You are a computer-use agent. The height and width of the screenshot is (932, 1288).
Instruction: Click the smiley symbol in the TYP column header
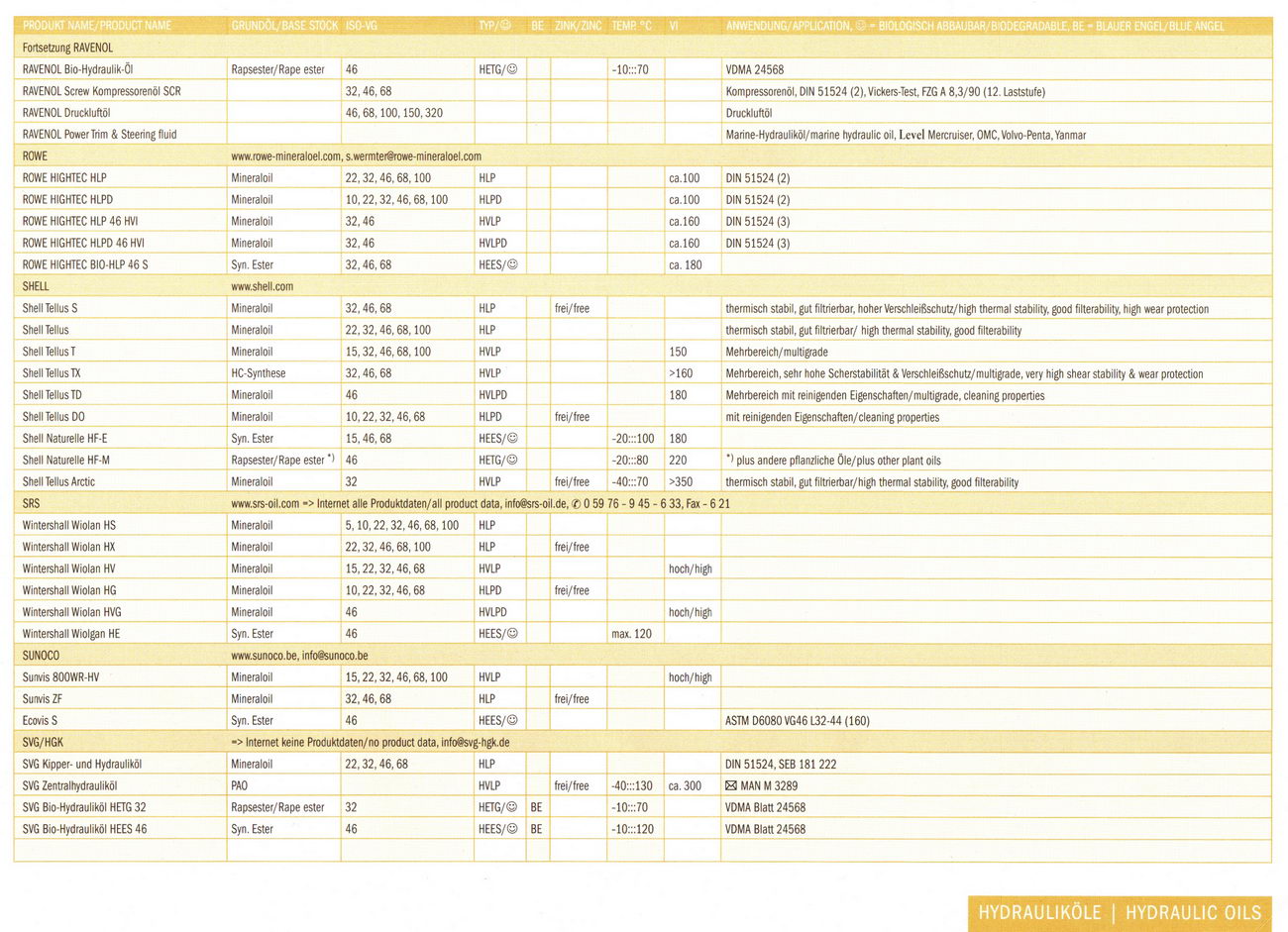pos(505,26)
